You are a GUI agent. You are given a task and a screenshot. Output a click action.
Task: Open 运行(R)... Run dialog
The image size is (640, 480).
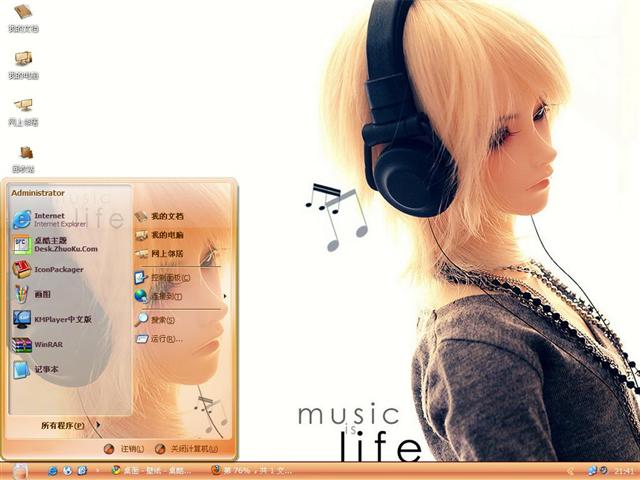coord(159,338)
